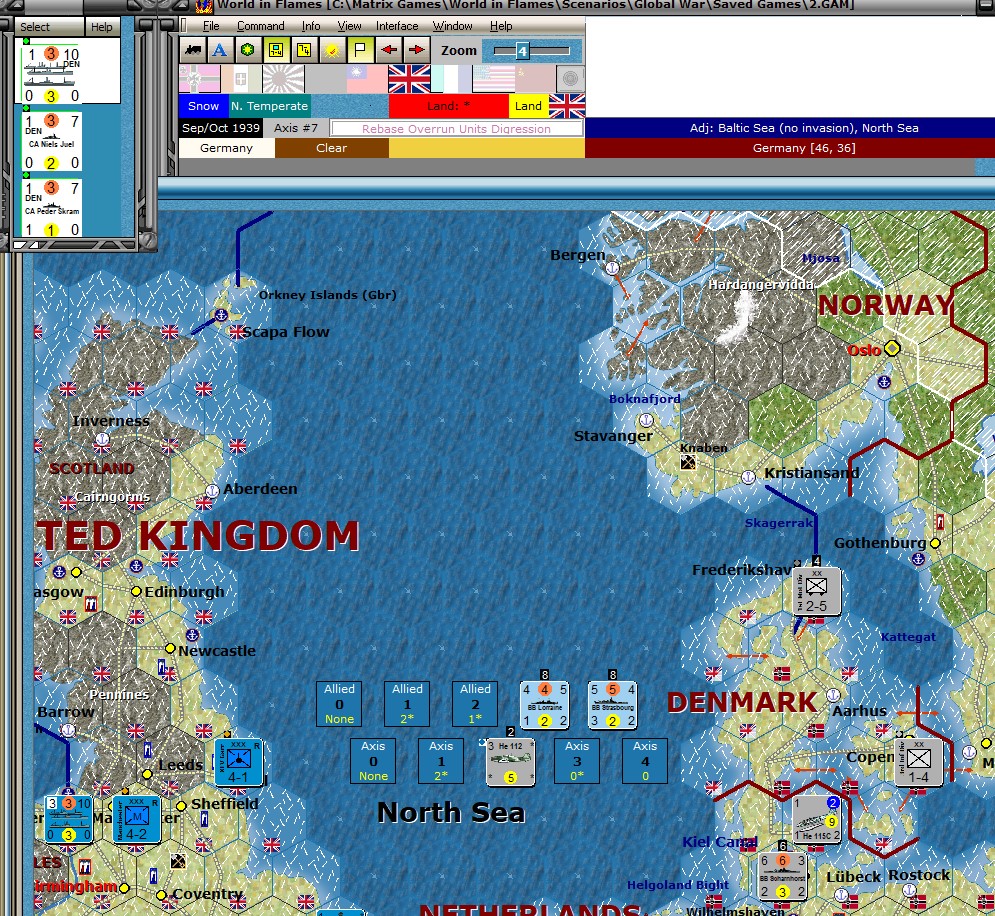The height and width of the screenshot is (916, 995).
Task: Click the 'Sep/Oct 1939' turn label
Action: [x=220, y=128]
